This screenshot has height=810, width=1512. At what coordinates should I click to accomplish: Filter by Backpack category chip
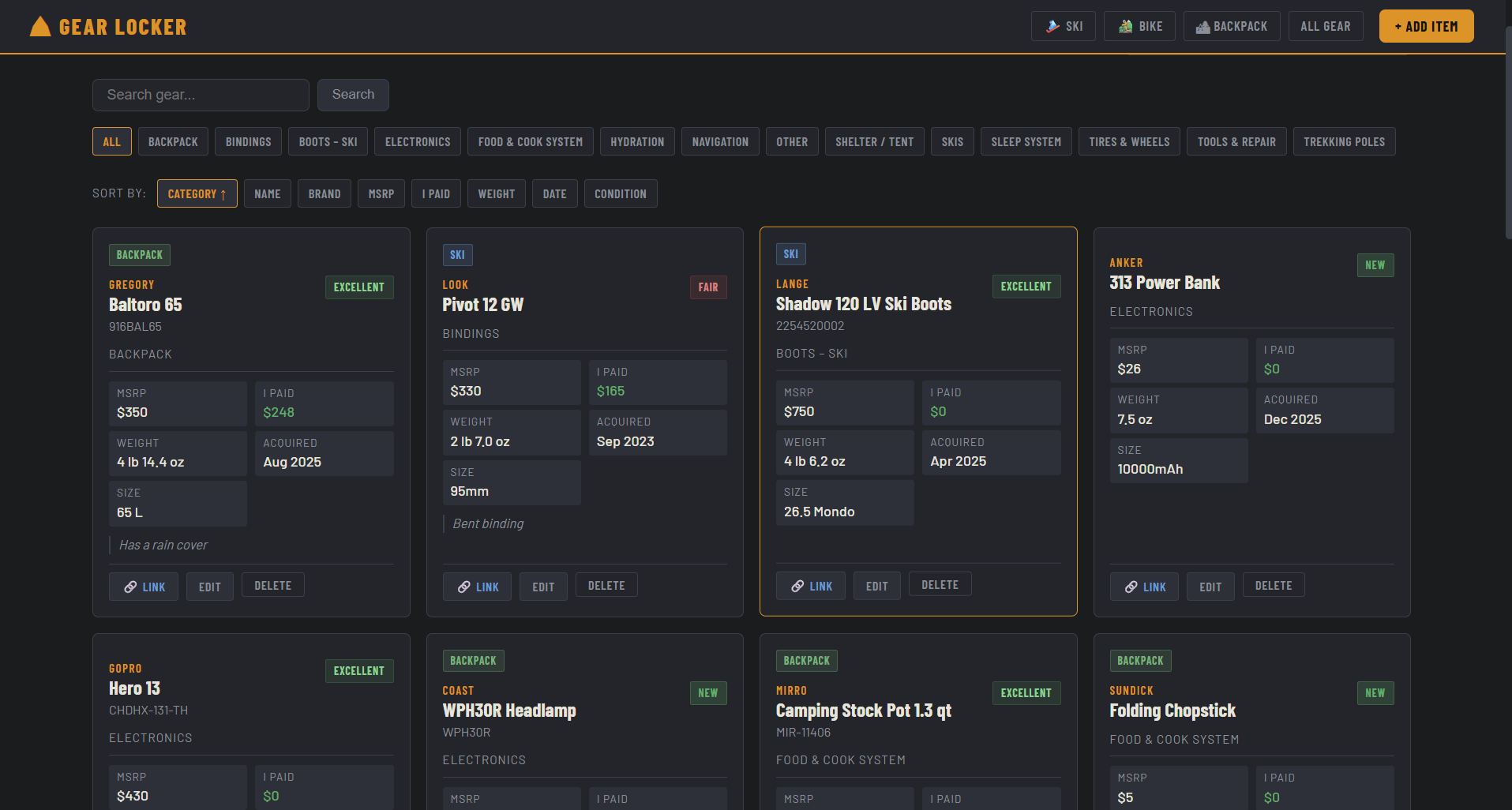point(173,141)
